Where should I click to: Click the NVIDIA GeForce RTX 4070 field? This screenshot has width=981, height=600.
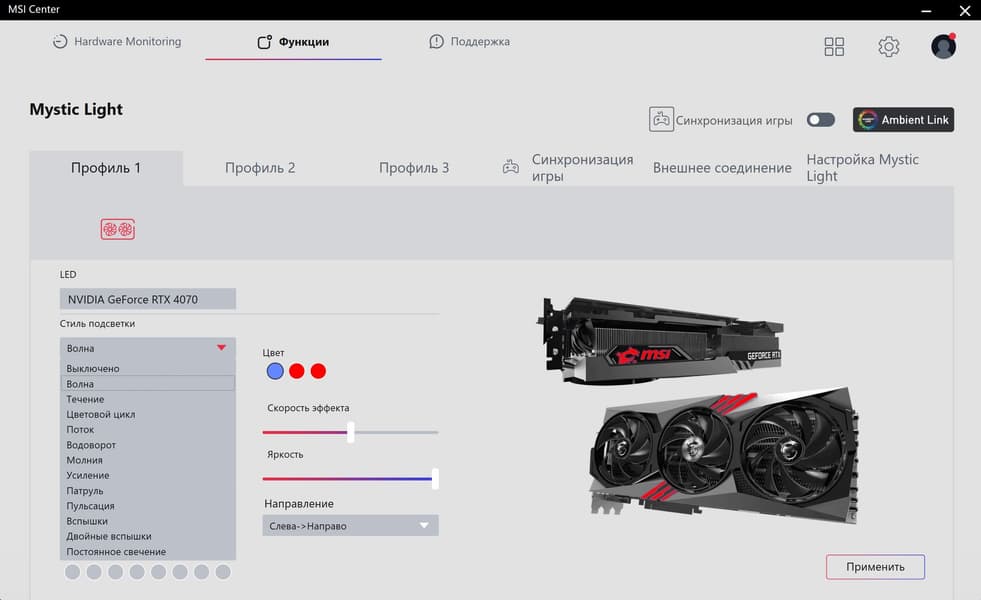148,299
